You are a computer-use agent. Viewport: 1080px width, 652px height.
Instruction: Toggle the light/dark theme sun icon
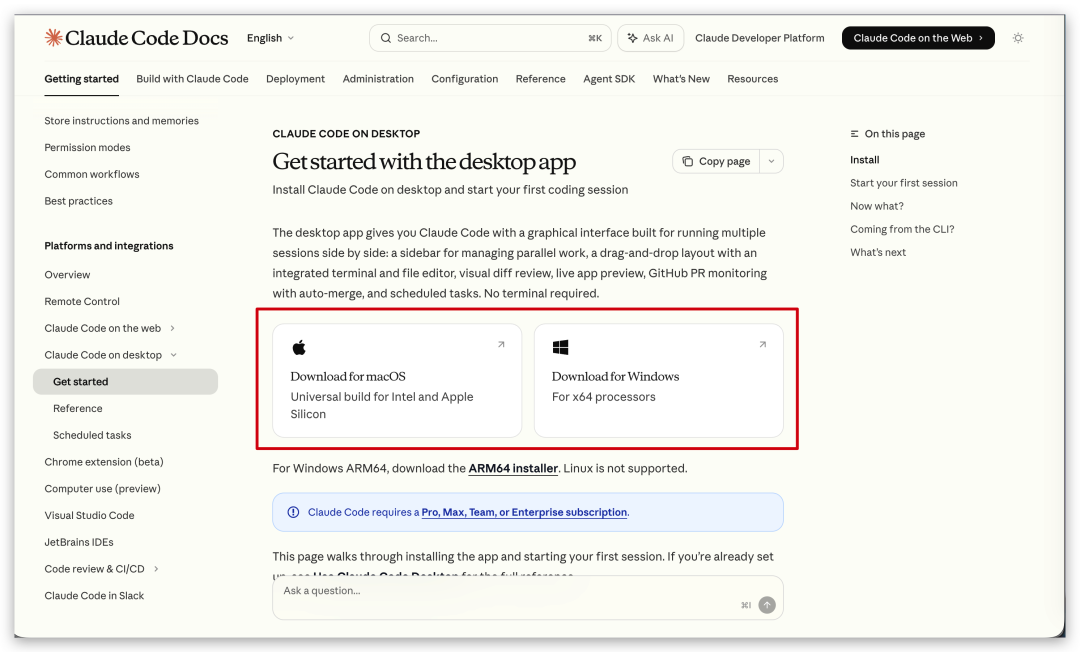pyautogui.click(x=1018, y=38)
